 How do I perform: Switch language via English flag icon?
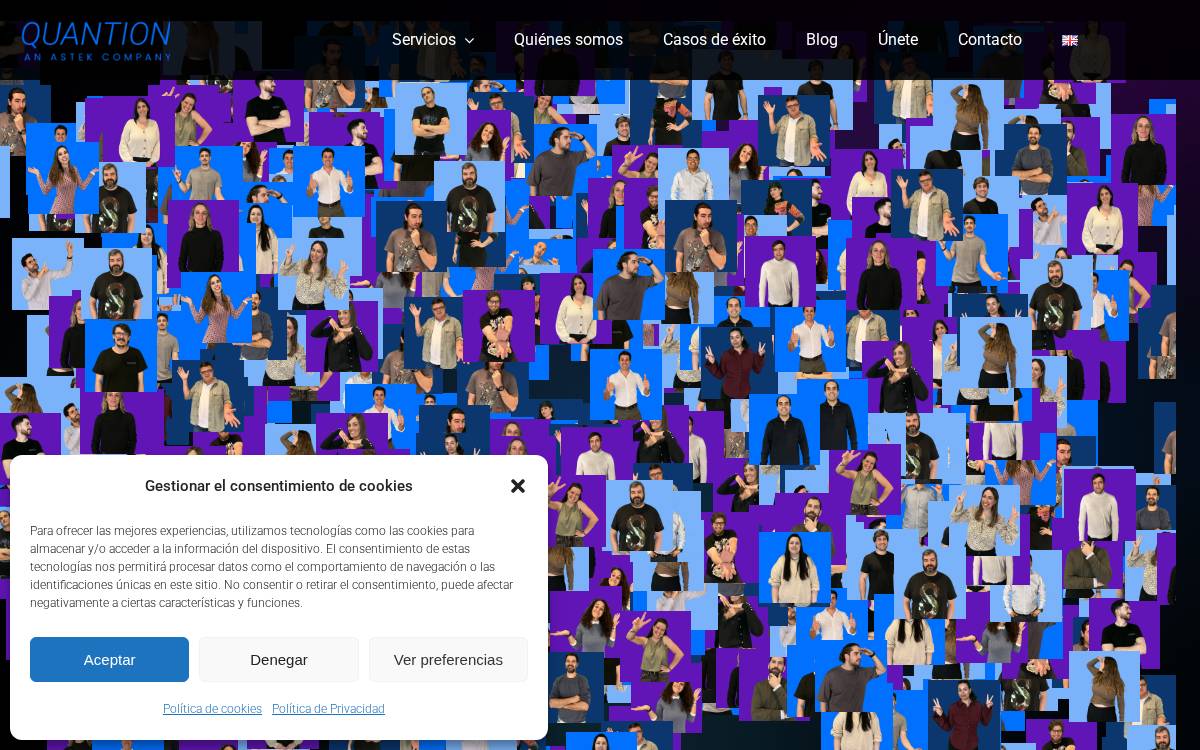(1070, 41)
